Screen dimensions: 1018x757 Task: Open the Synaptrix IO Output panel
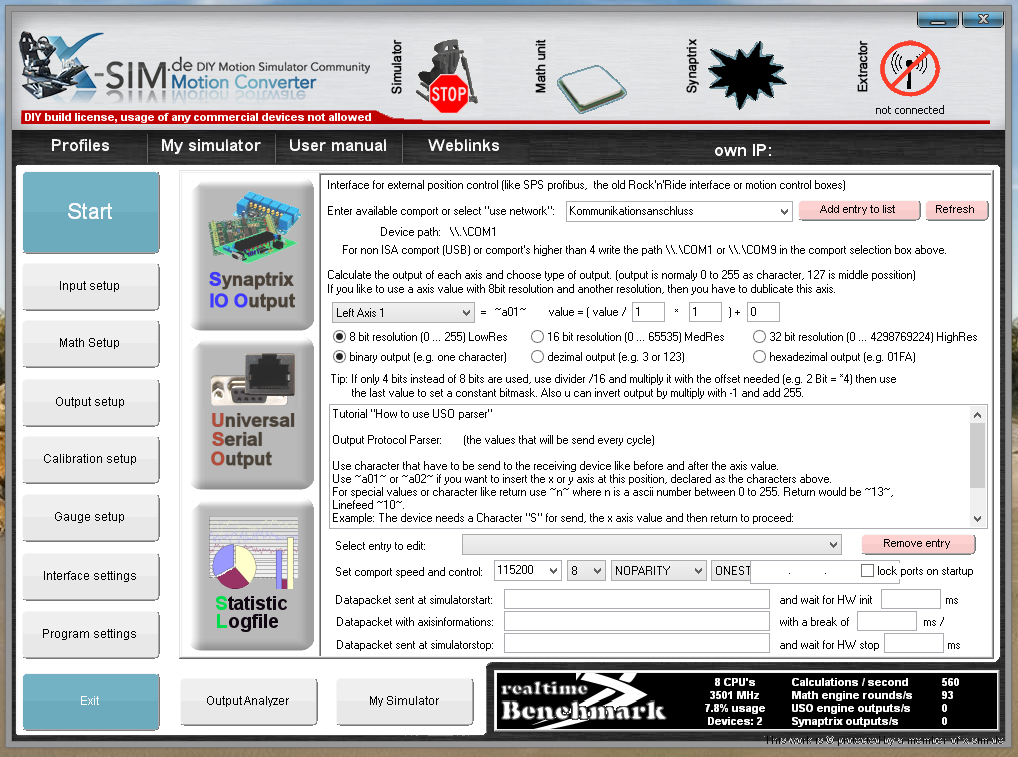[252, 254]
